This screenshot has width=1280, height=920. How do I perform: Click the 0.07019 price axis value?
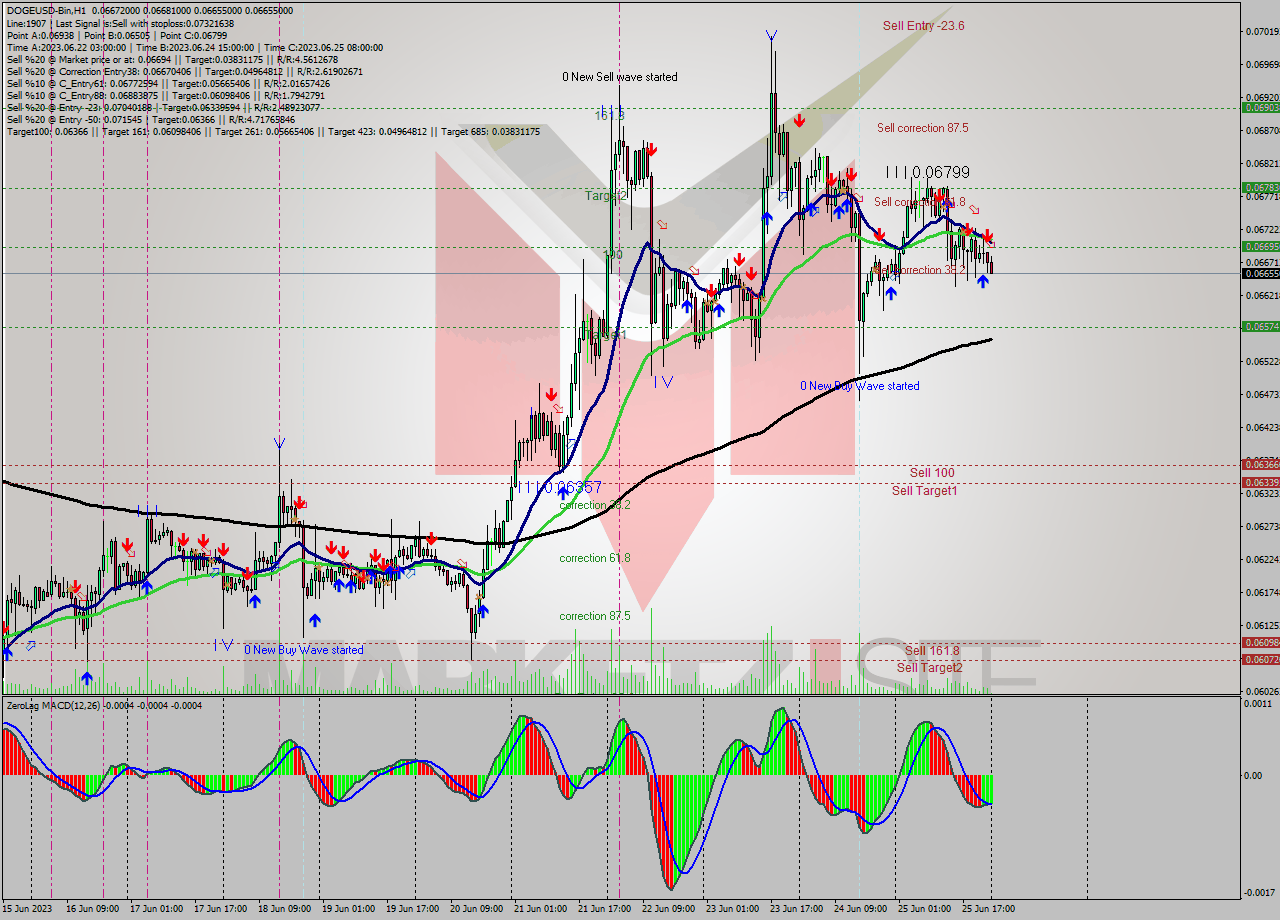pos(1262,32)
